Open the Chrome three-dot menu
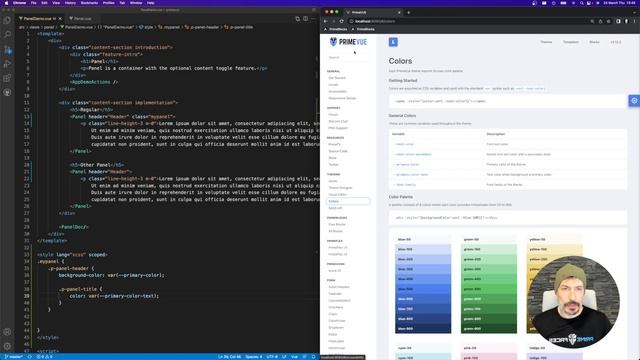The image size is (640, 360). (635, 21)
